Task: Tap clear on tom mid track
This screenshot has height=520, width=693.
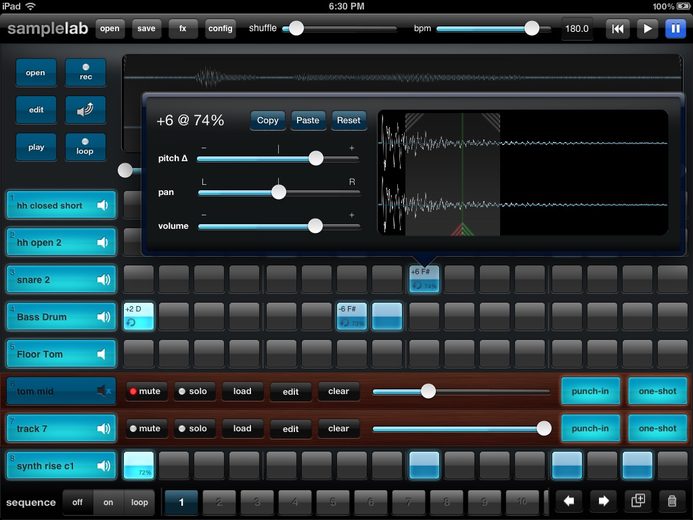Action: 339,391
